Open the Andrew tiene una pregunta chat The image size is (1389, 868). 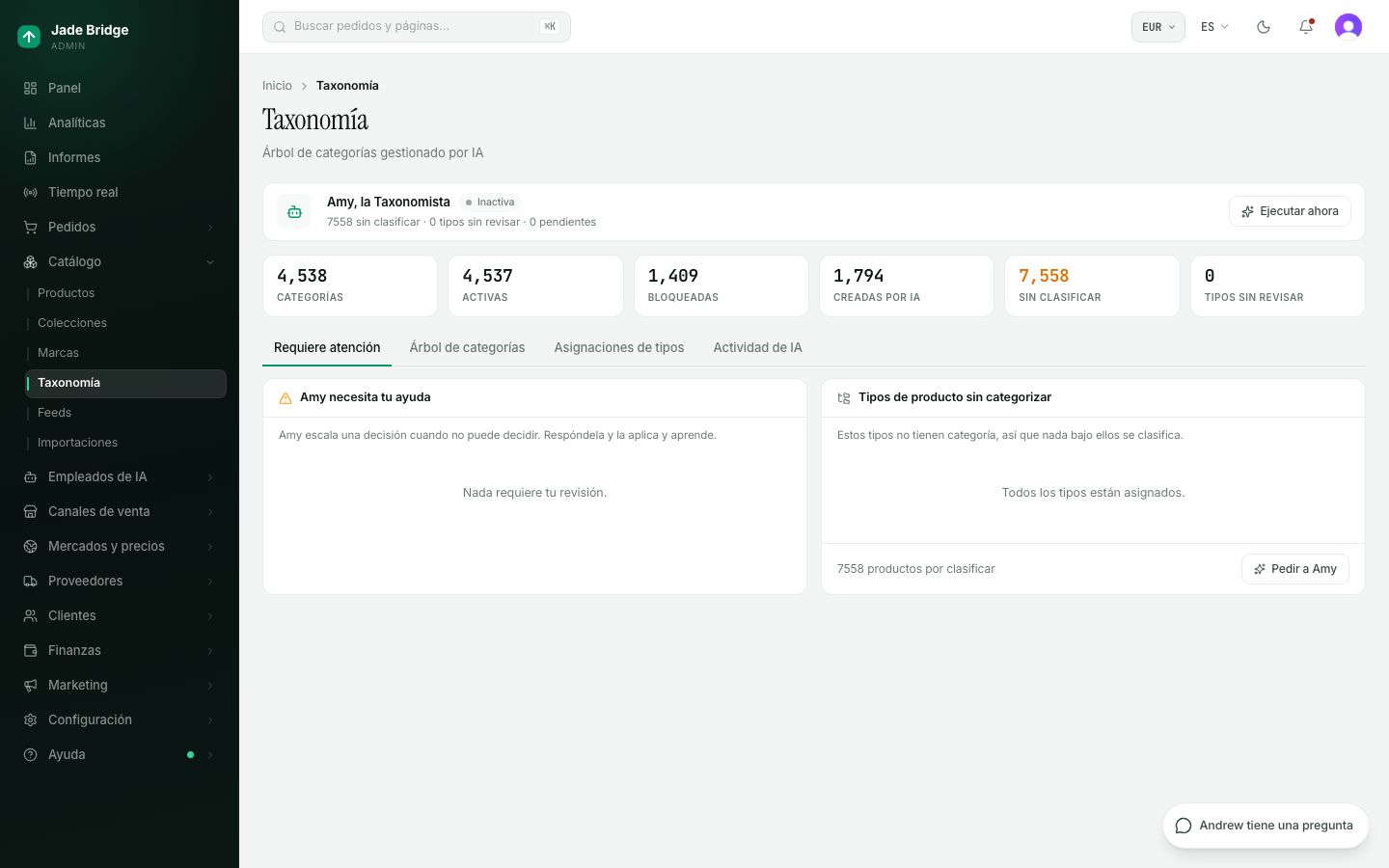[x=1266, y=826]
